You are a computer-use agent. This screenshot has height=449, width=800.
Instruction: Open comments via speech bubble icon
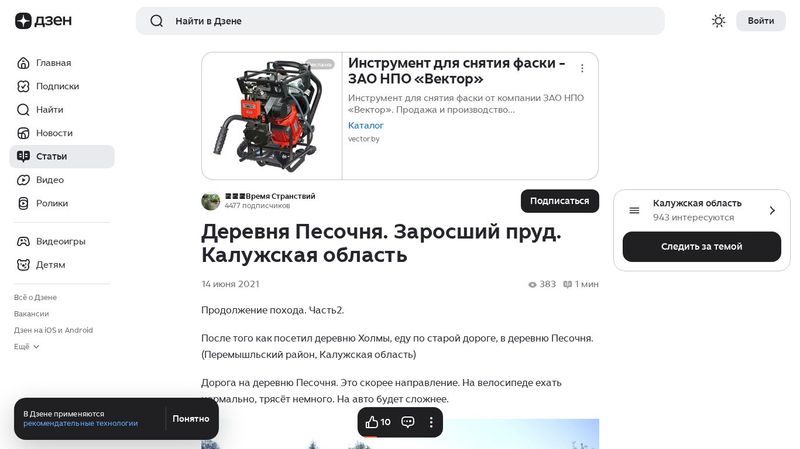pyautogui.click(x=408, y=422)
